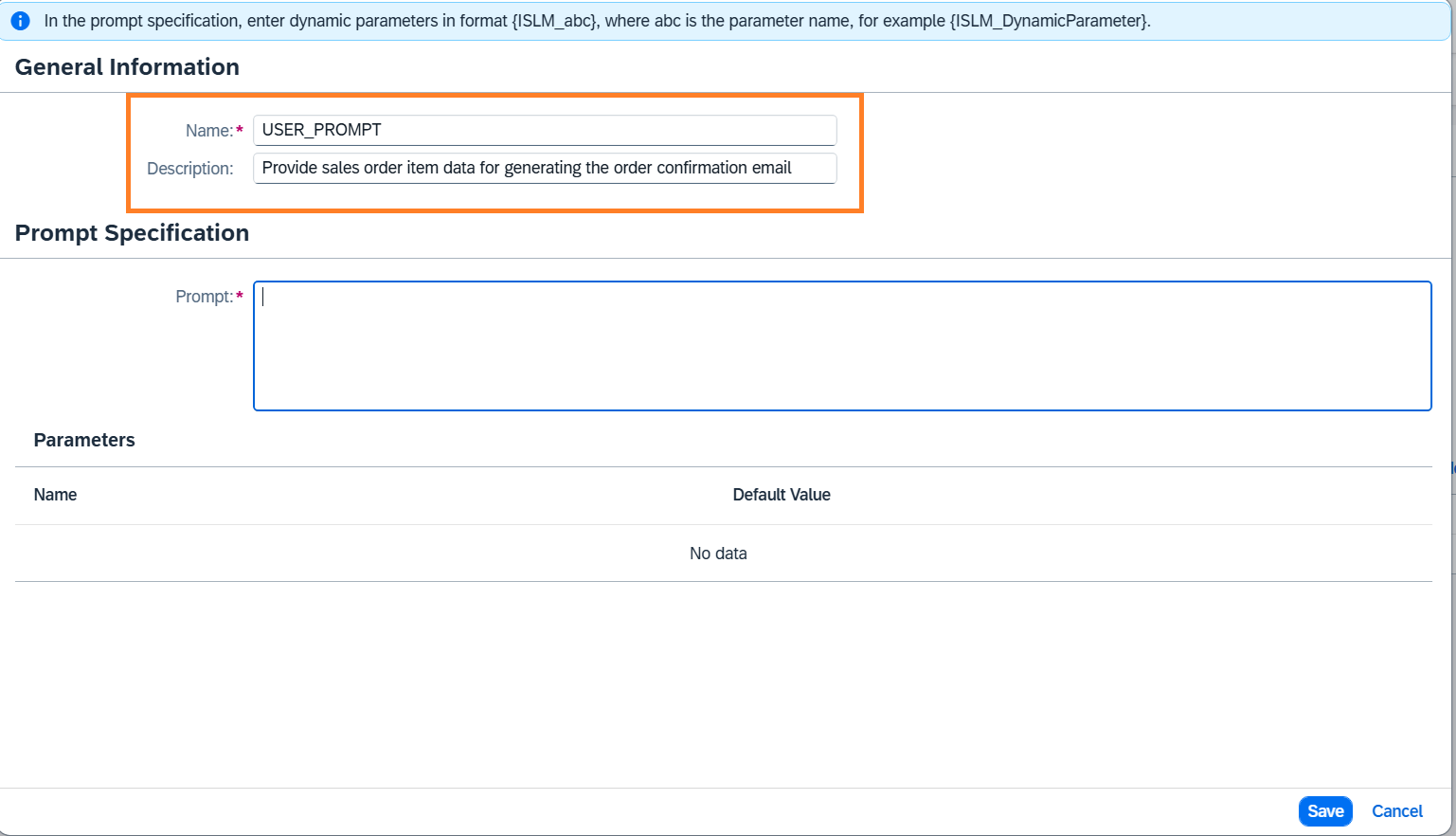Click the 'Prompt:' field label
The width and height of the screenshot is (1456, 836).
(x=204, y=297)
